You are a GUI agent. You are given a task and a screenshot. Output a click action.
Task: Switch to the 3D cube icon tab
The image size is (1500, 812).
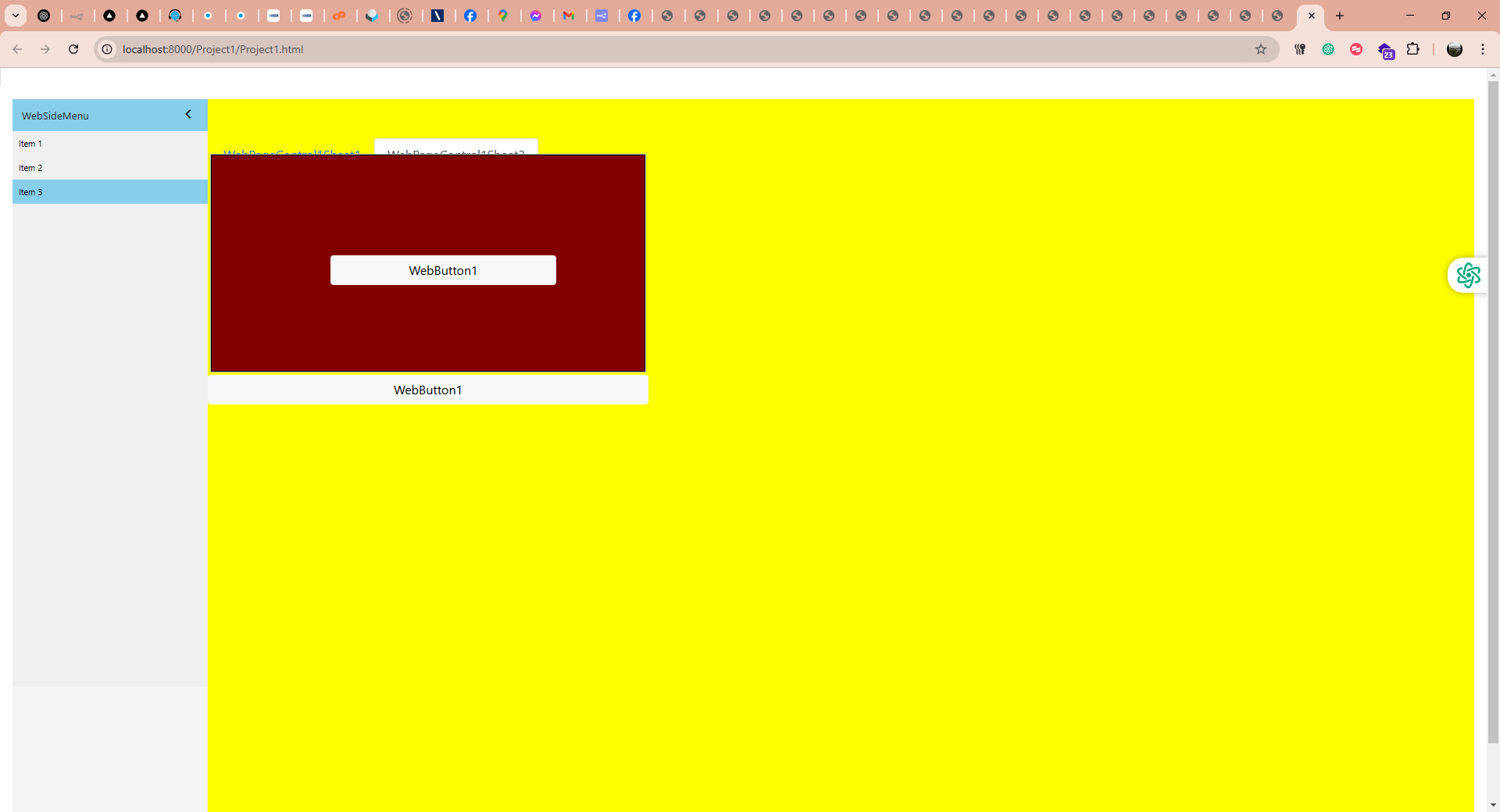click(373, 16)
